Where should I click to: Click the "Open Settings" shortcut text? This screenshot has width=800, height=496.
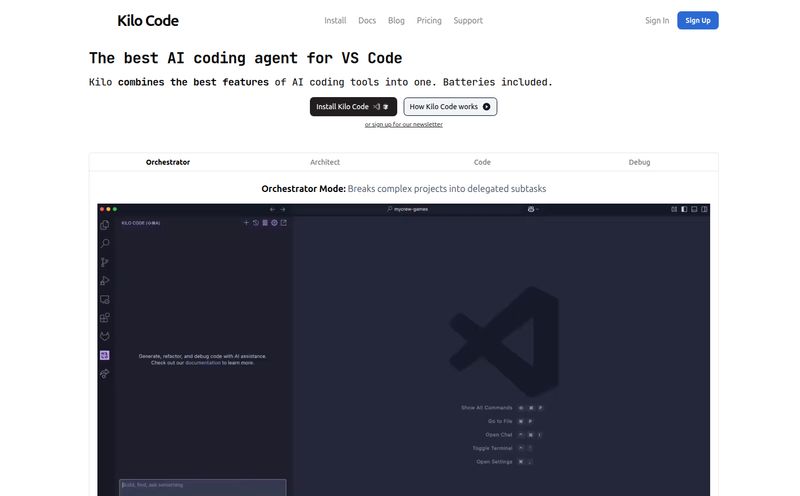click(494, 462)
